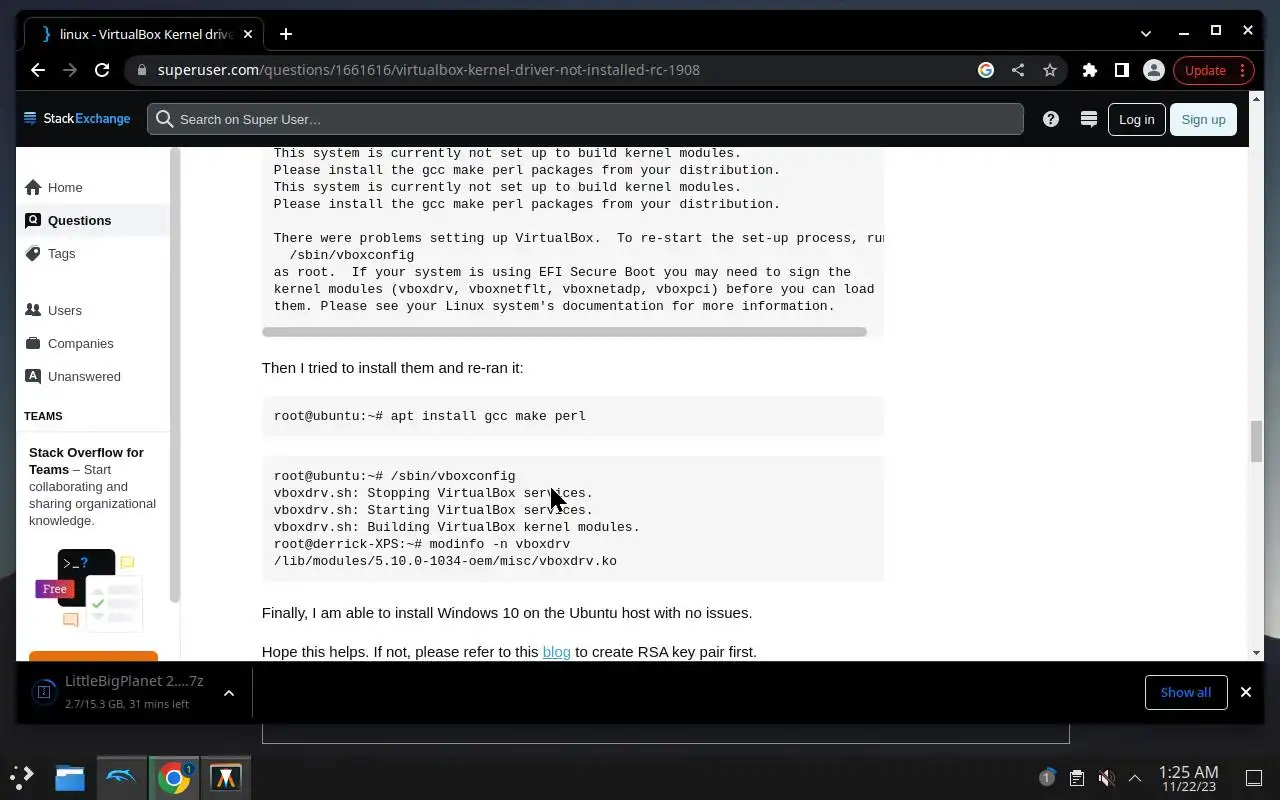
Task: Open a new browser tab
Action: tap(286, 34)
